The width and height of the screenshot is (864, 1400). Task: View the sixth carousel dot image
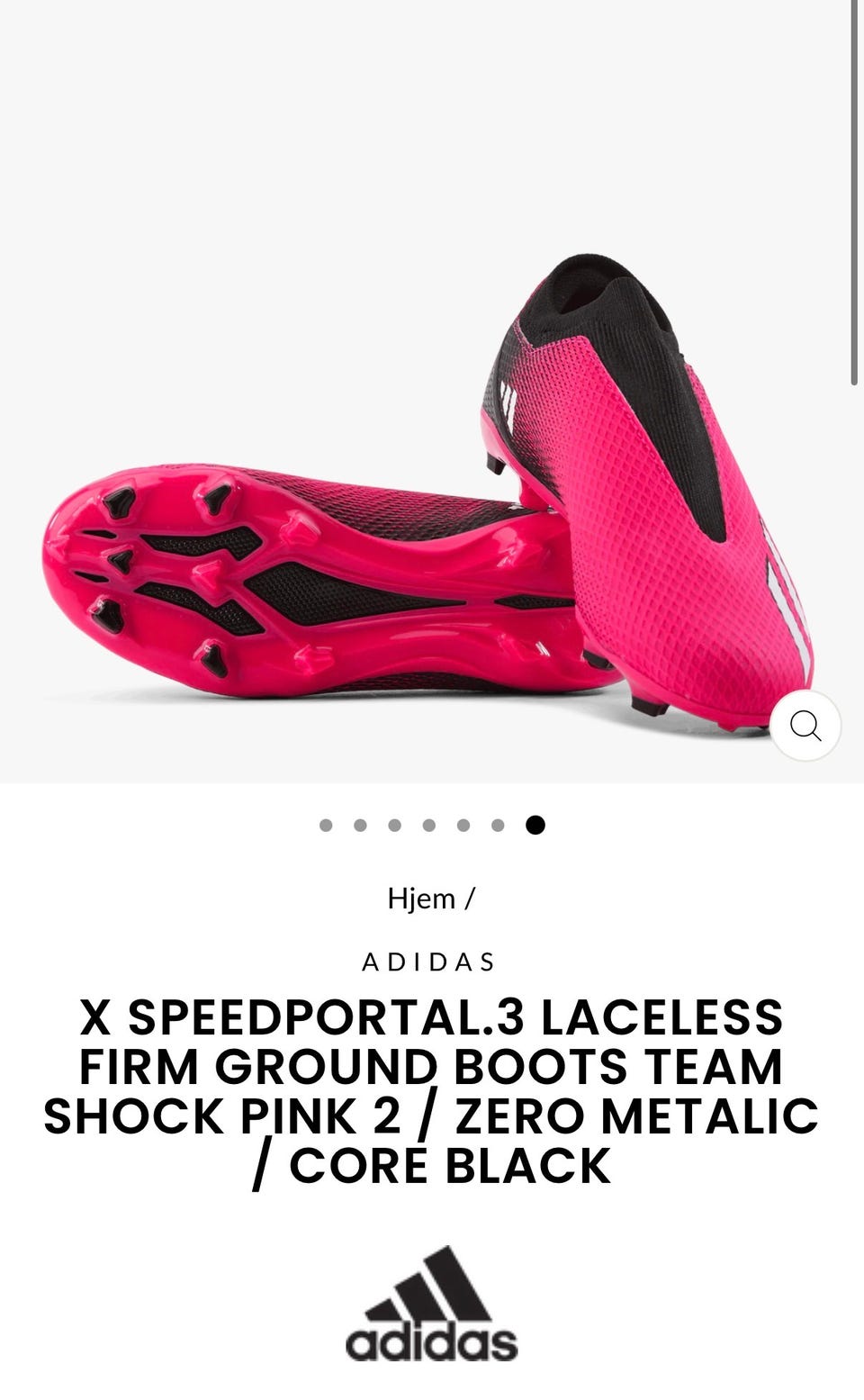coord(498,826)
